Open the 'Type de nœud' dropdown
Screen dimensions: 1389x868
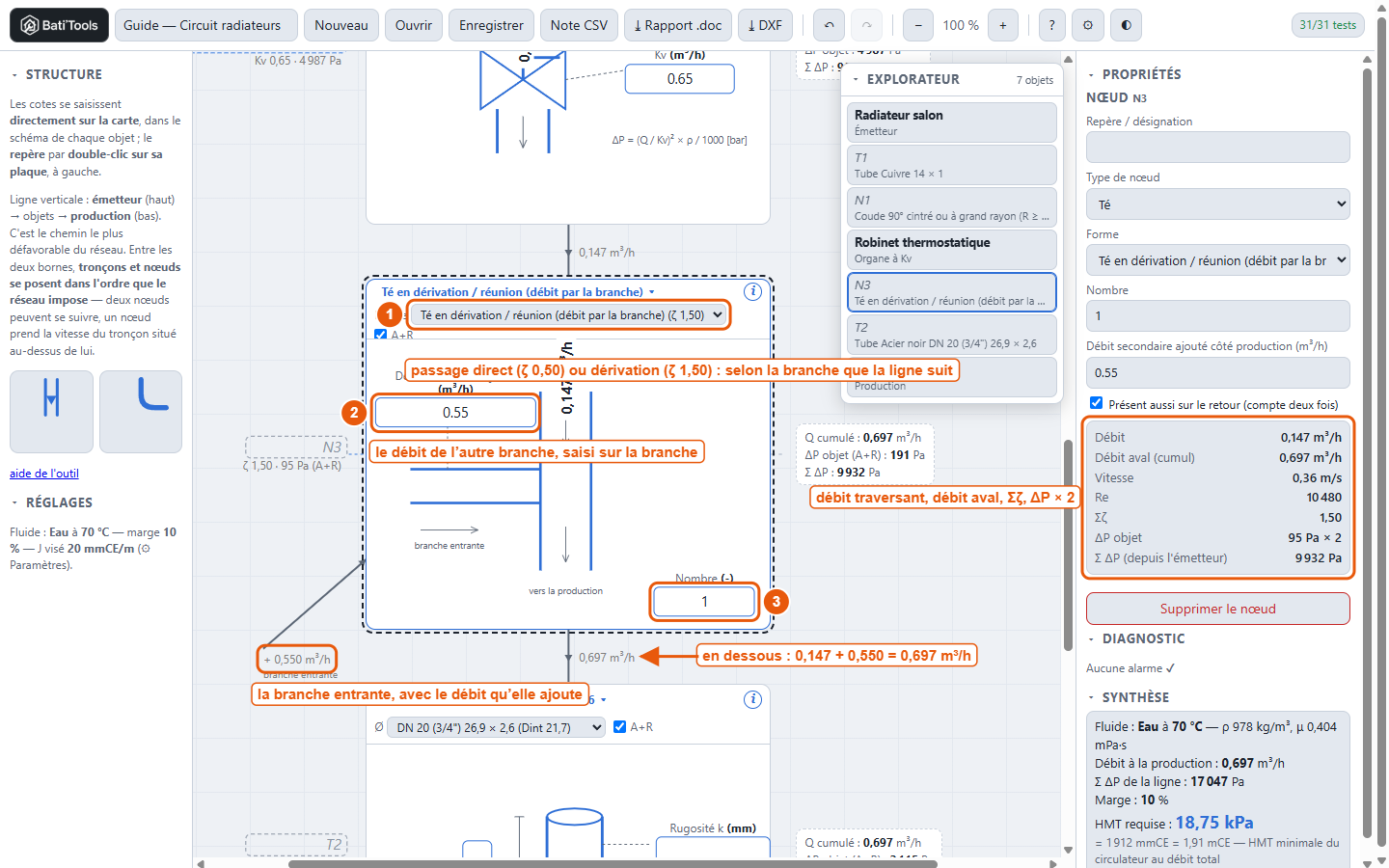pyautogui.click(x=1217, y=204)
